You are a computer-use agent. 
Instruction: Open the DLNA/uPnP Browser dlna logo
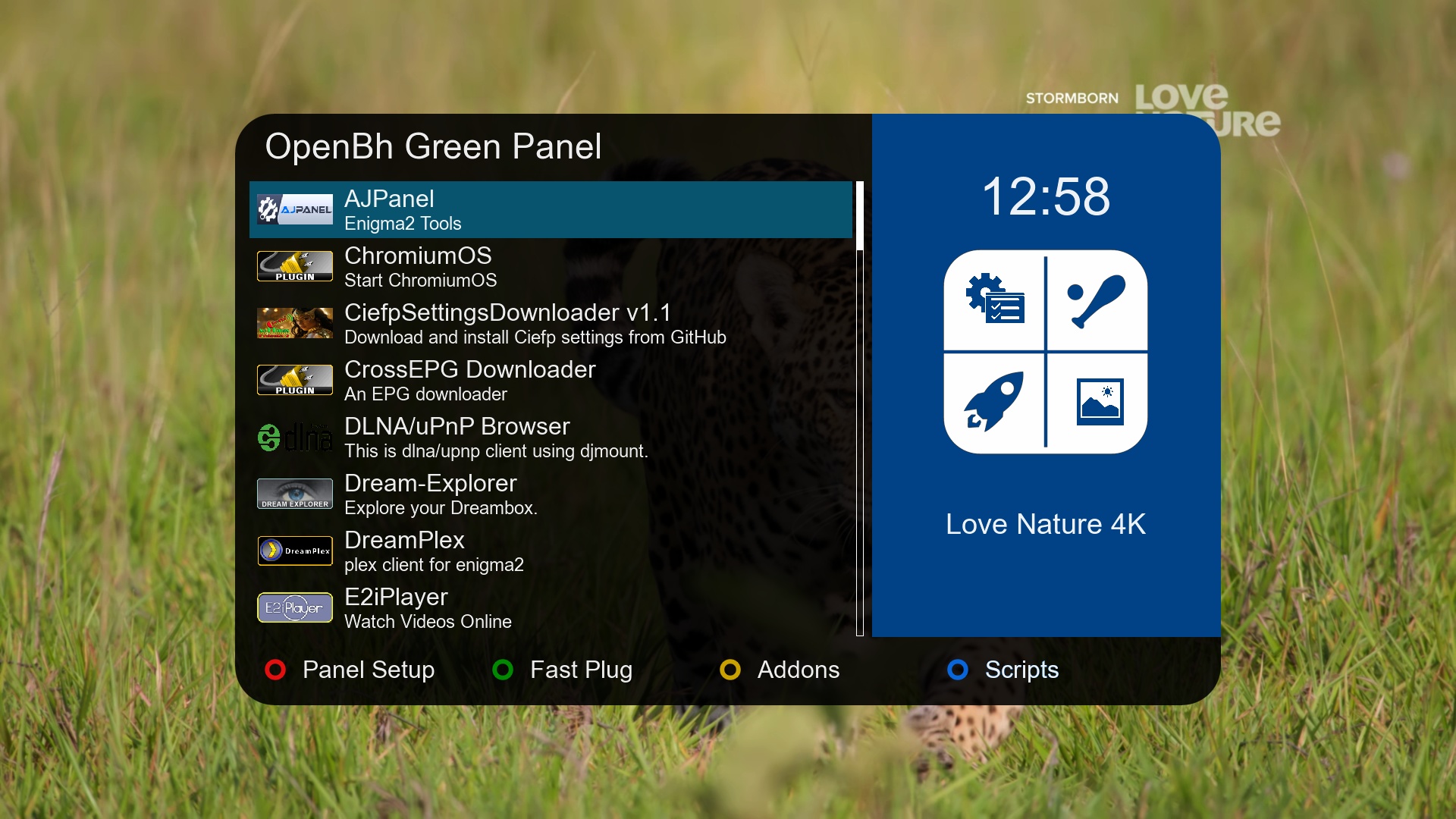[x=295, y=437]
